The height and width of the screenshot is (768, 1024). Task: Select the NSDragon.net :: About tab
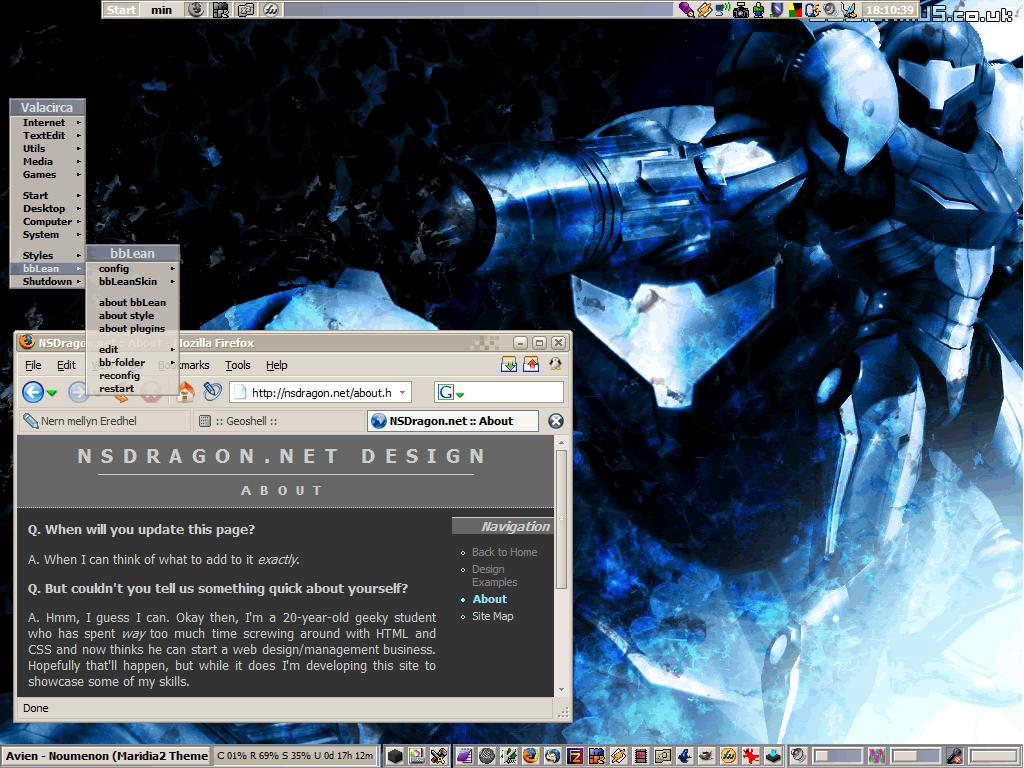tap(454, 421)
